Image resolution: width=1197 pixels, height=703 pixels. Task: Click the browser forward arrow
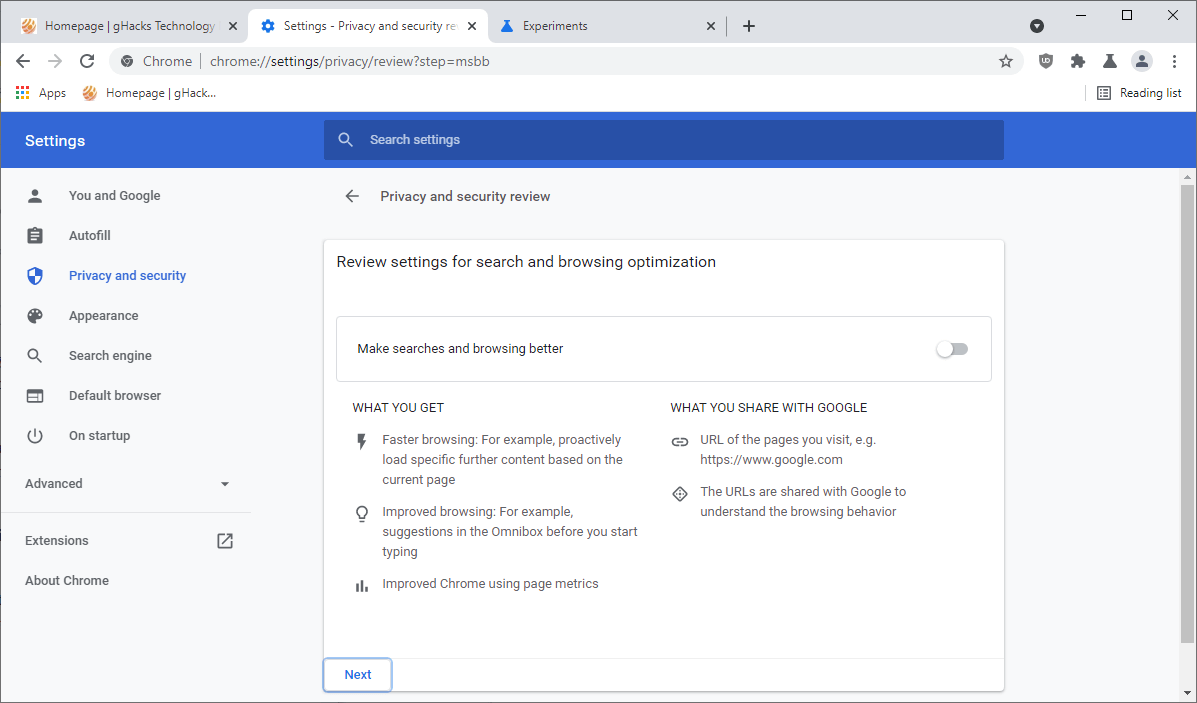click(55, 61)
